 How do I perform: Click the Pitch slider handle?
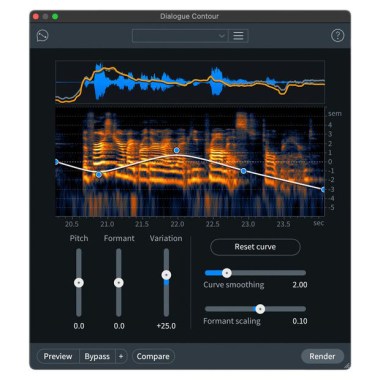(x=79, y=283)
